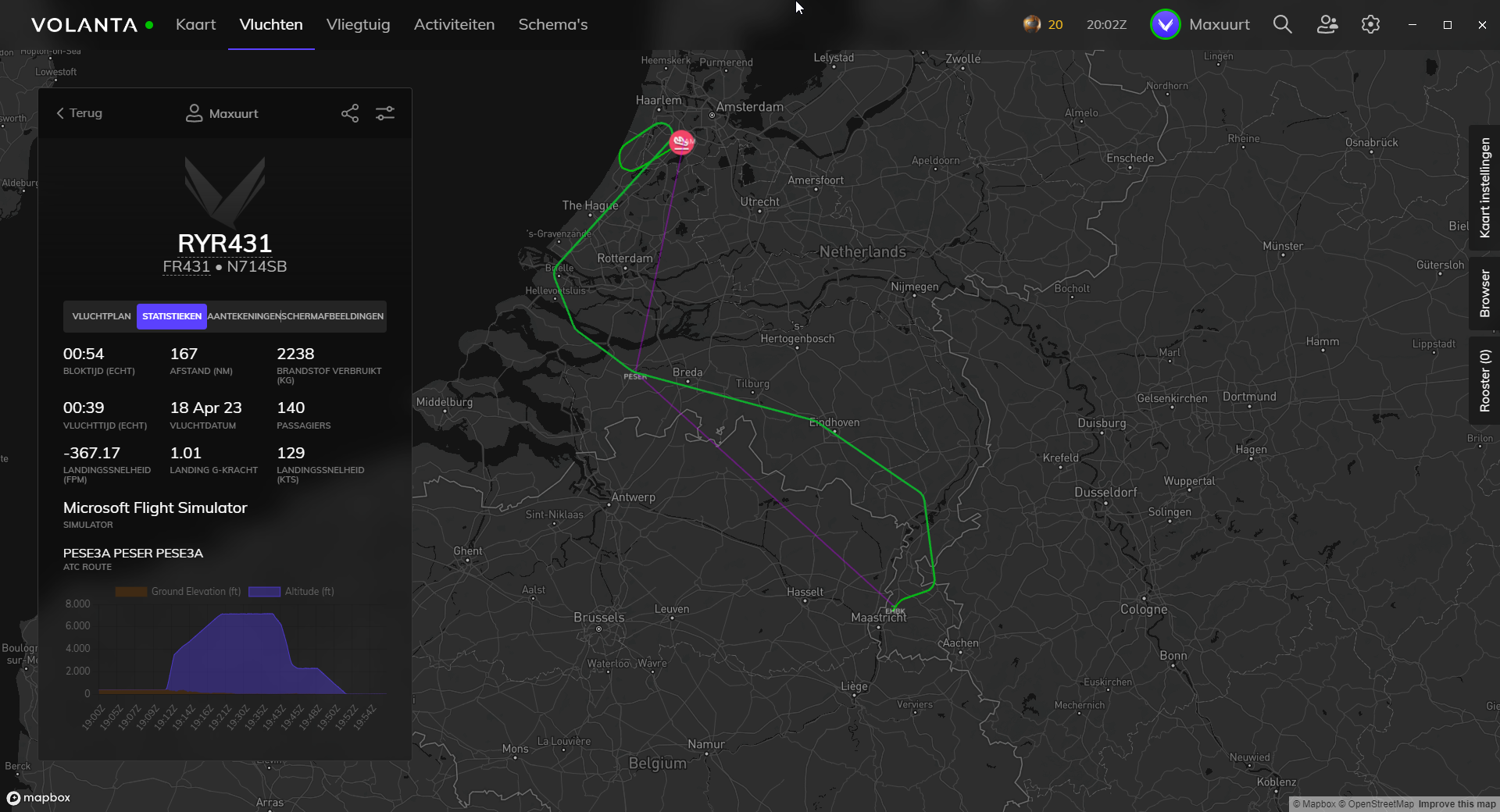Open the Schermafbeeldingen tab
The width and height of the screenshot is (1500, 812).
333,316
